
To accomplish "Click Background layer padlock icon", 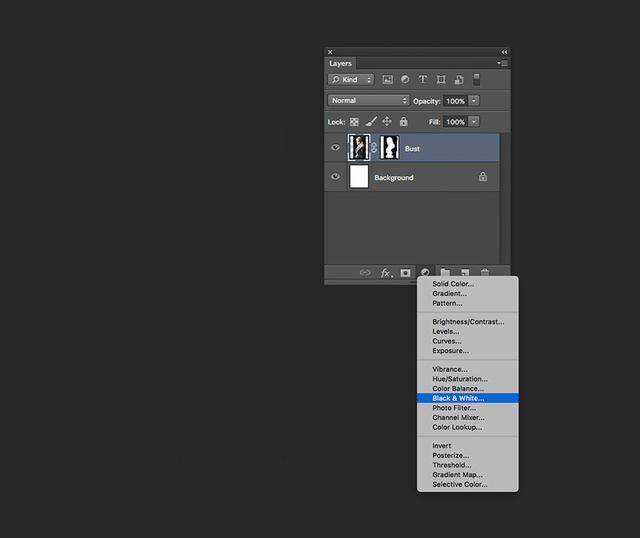I will pyautogui.click(x=483, y=176).
